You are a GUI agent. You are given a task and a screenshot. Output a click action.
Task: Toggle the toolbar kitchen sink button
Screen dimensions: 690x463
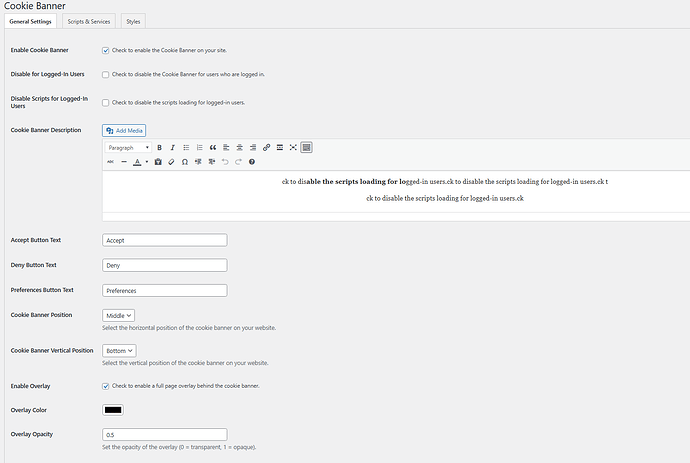pos(307,148)
